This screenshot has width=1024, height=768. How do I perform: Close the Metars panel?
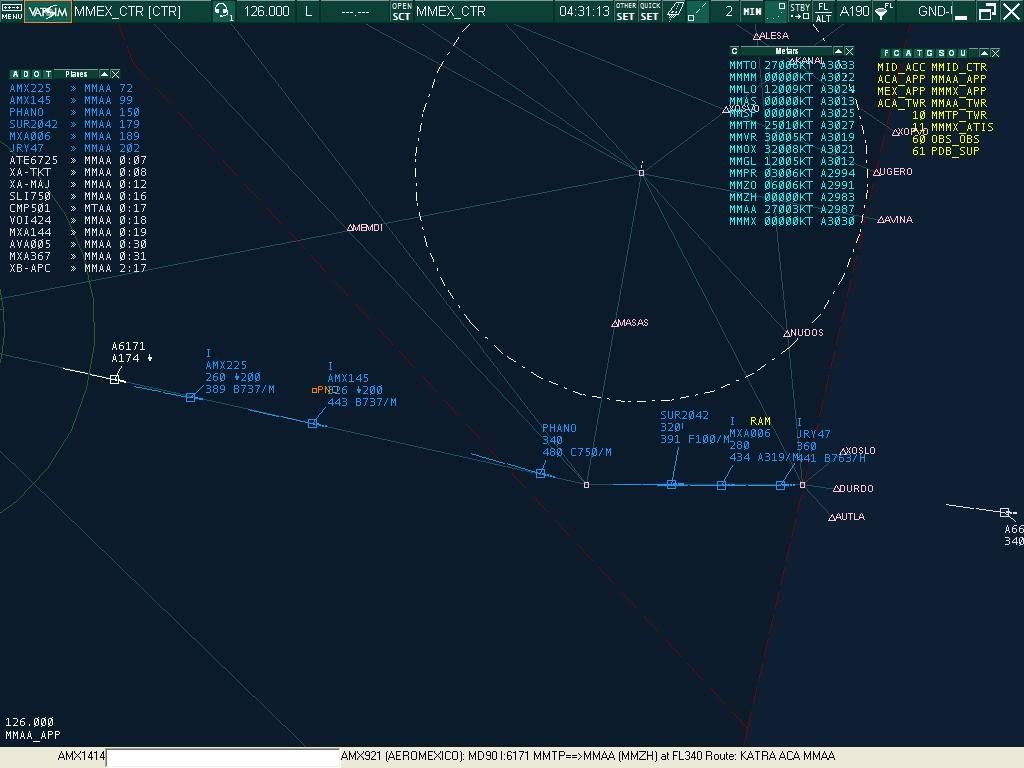pyautogui.click(x=849, y=51)
